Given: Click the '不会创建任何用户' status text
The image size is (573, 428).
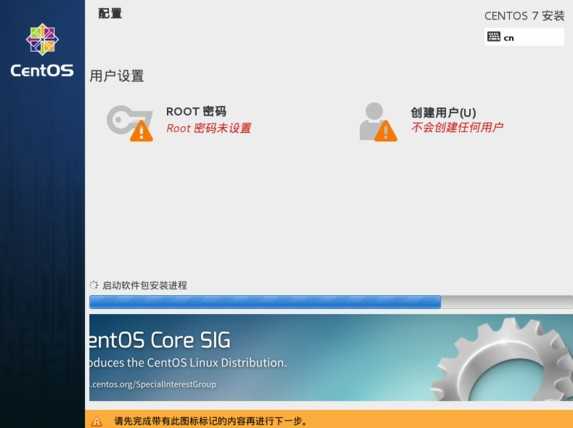Looking at the screenshot, I should tap(457, 127).
